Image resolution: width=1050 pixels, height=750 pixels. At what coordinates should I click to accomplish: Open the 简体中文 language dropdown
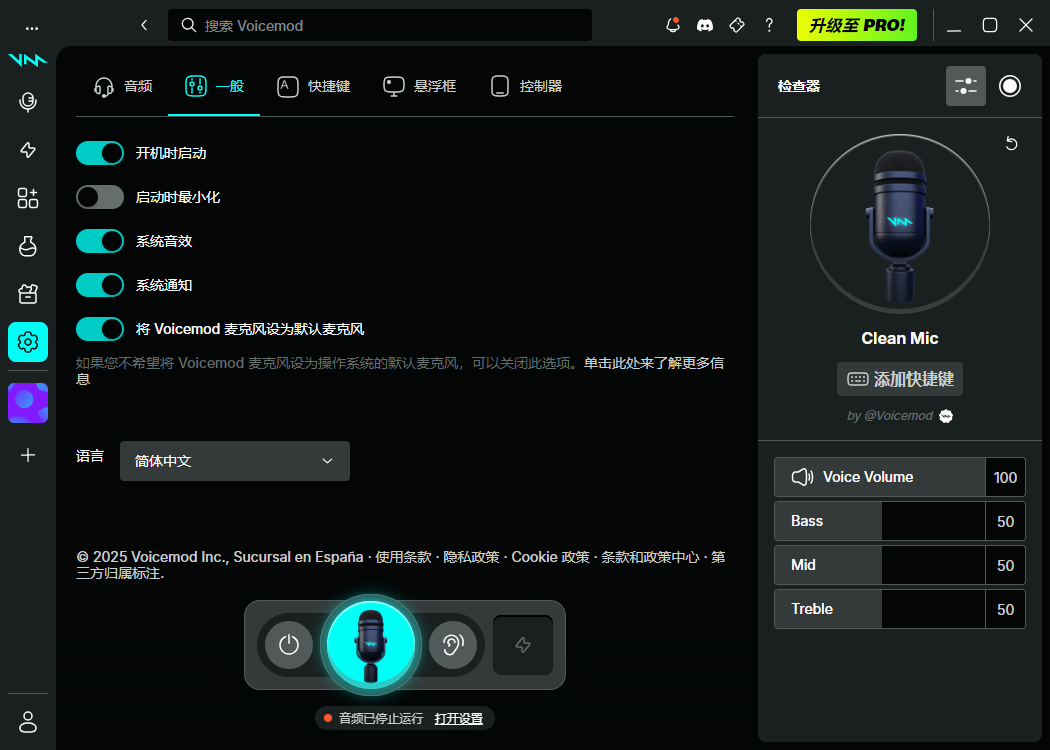click(x=234, y=461)
